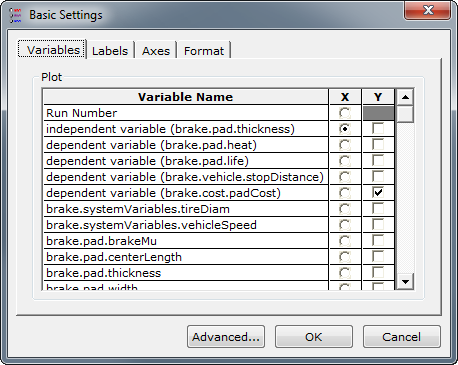Open the Axes tab

[x=156, y=51]
